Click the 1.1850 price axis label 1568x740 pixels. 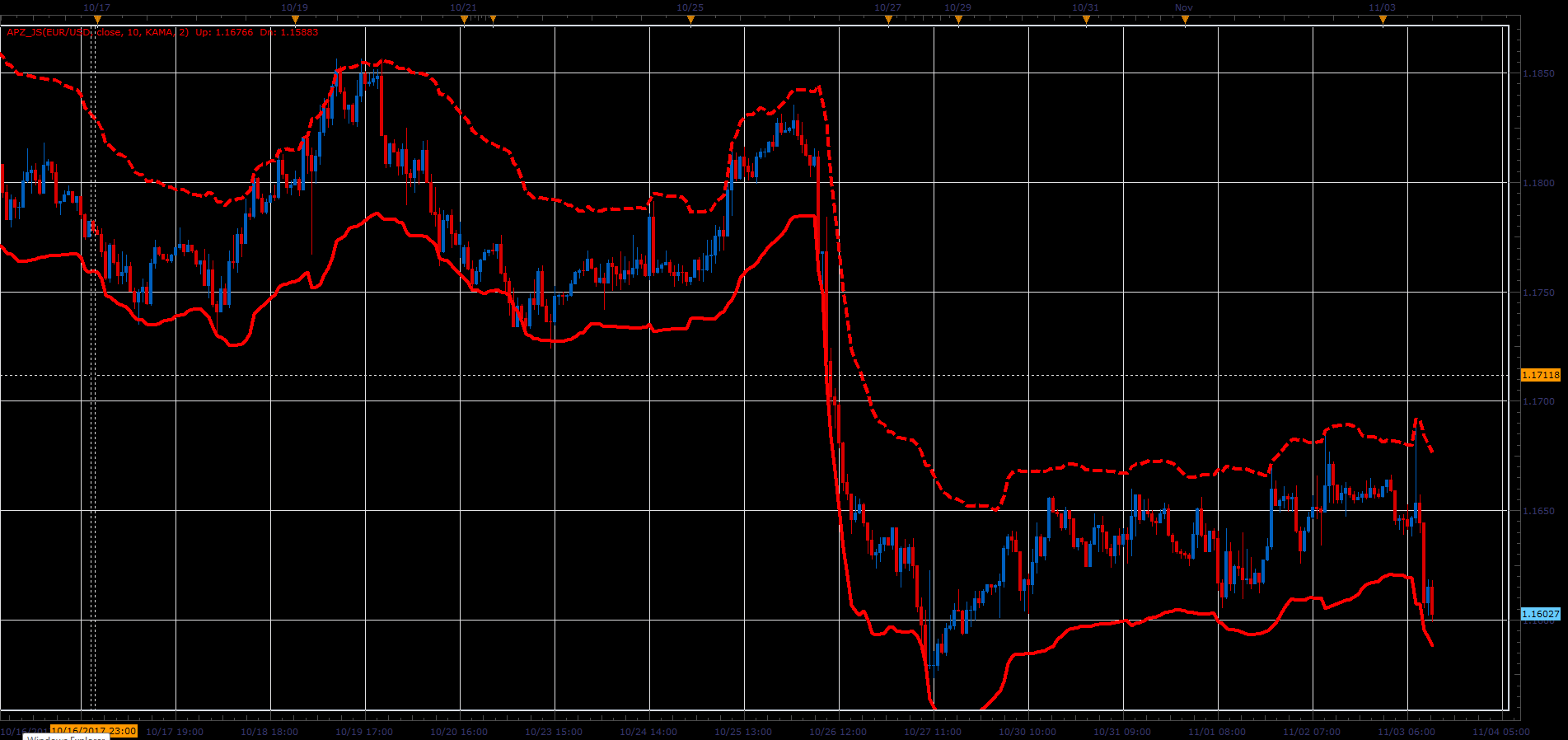click(1538, 73)
